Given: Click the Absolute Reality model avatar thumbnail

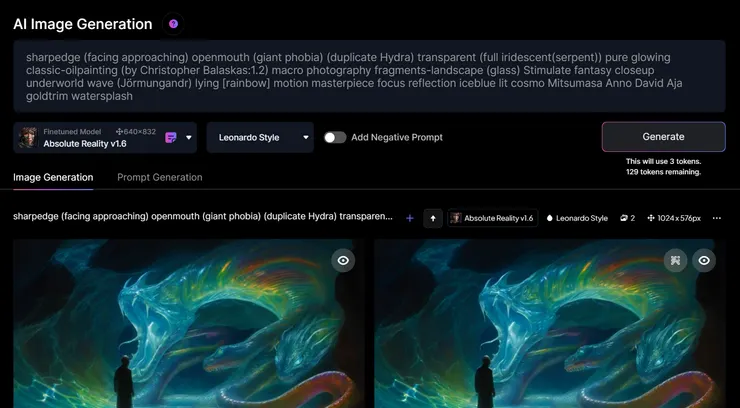Looking at the screenshot, I should 28,138.
